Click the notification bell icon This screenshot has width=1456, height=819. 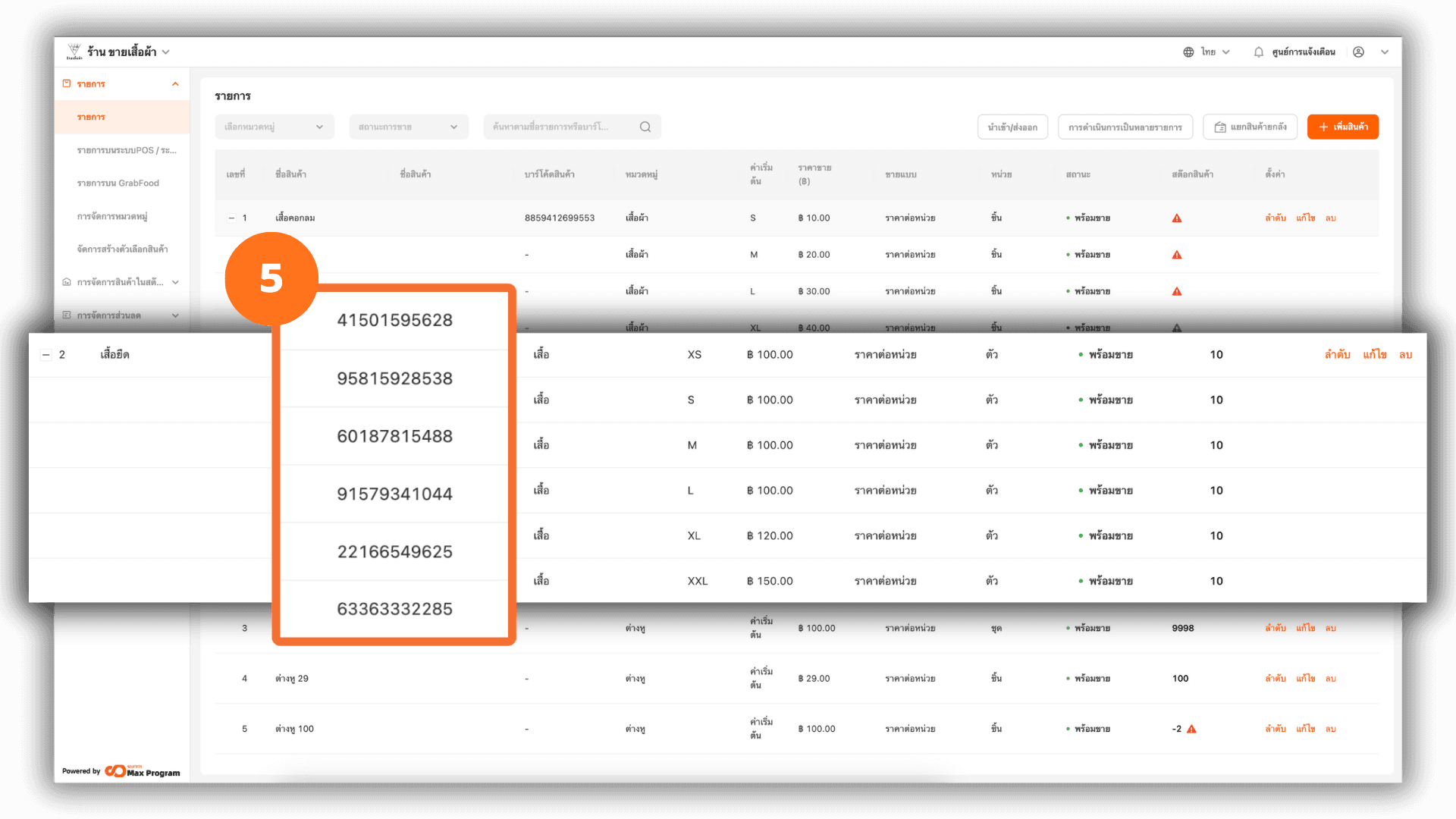click(1259, 52)
